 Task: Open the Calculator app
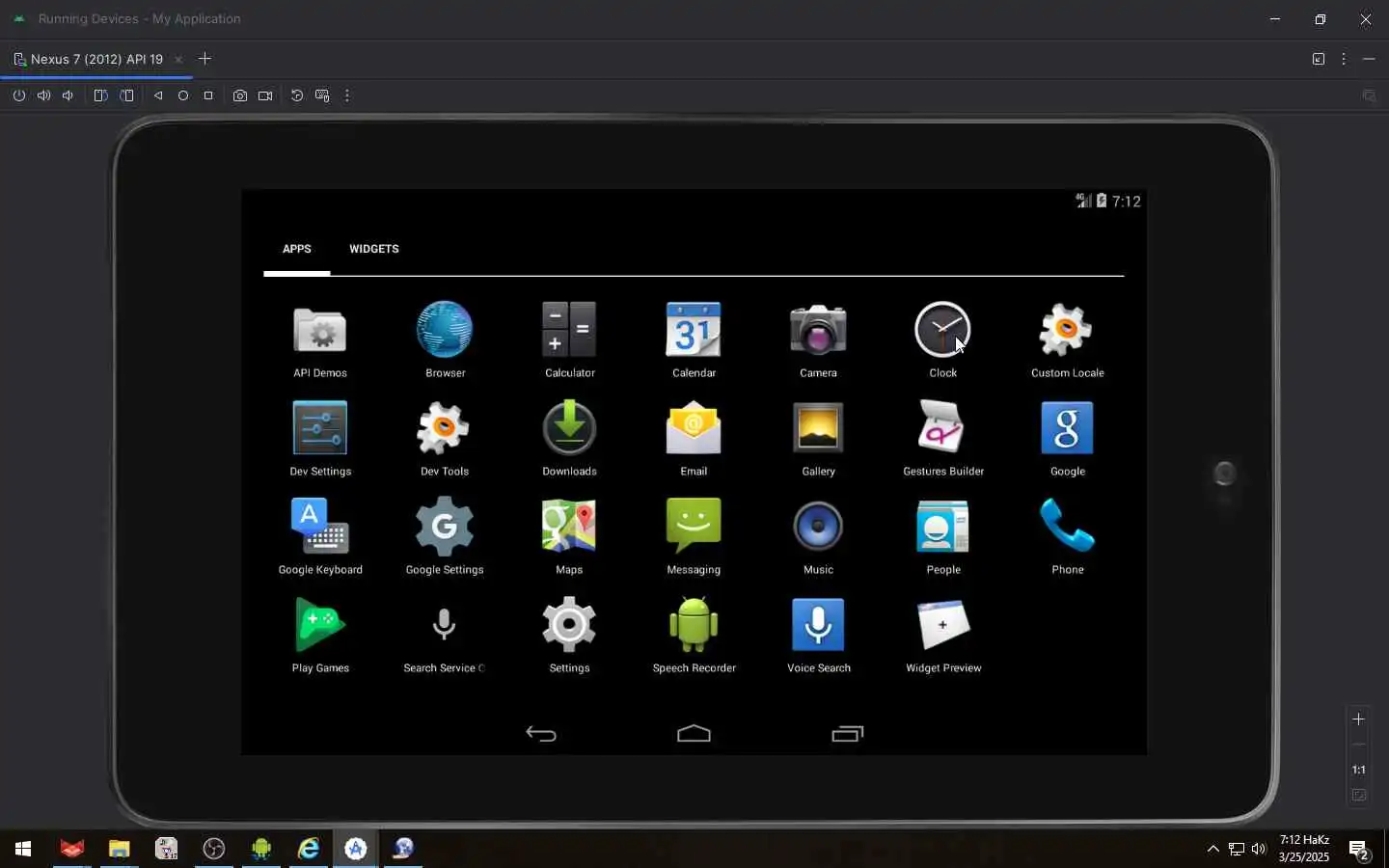pyautogui.click(x=569, y=340)
